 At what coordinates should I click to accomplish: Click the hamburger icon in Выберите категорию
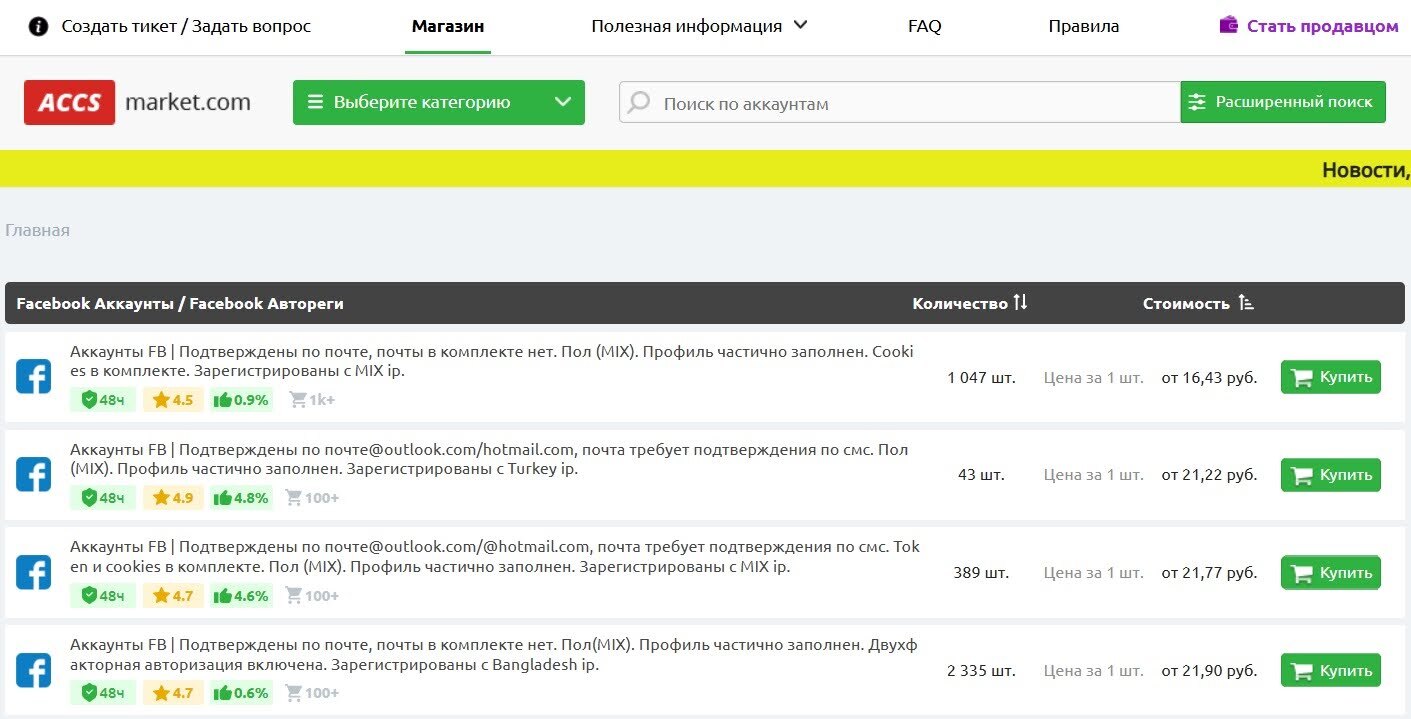[314, 101]
